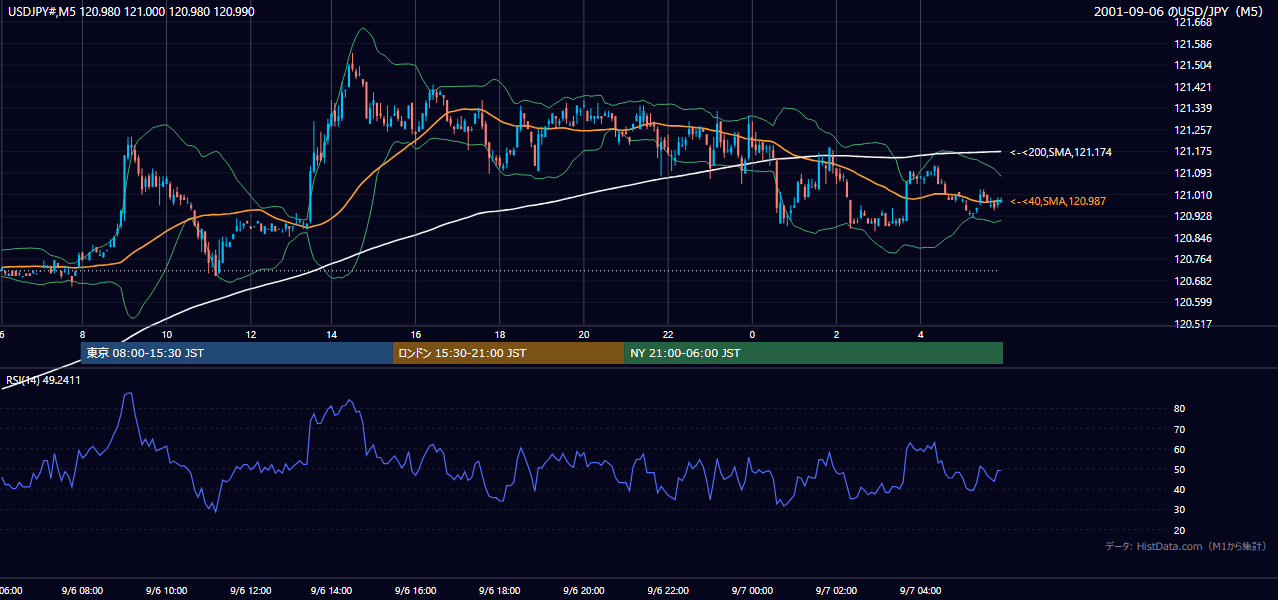The image size is (1278, 600).
Task: Click hour label 12 under the price chart
Action: (x=250, y=335)
